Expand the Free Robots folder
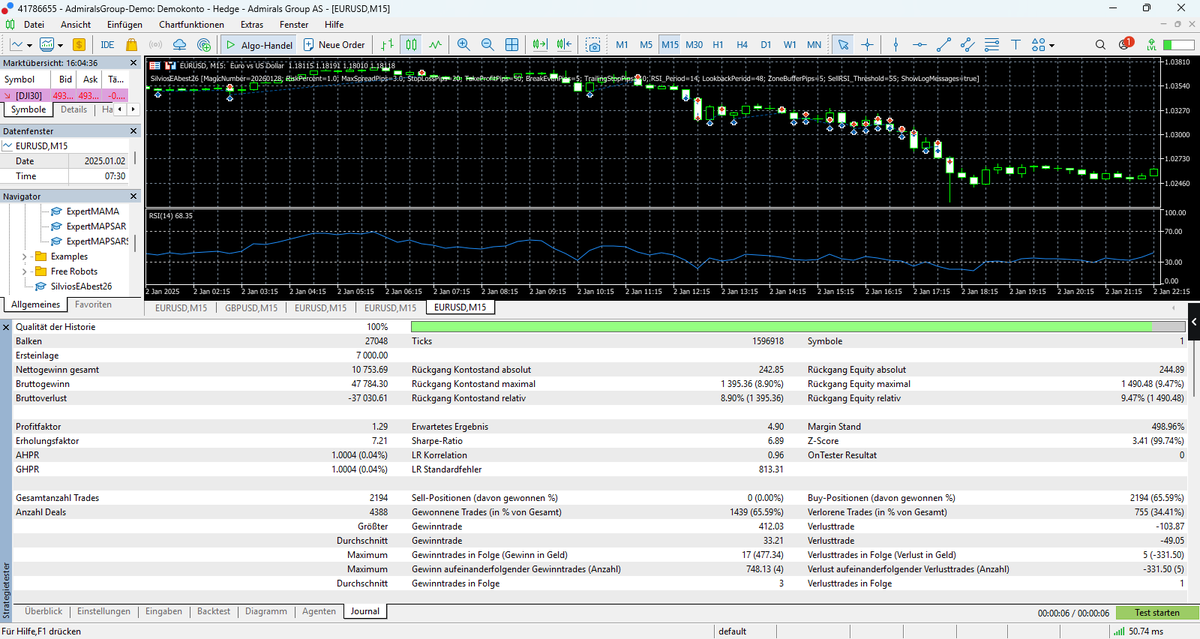Viewport: 1200px width, 639px height. pyautogui.click(x=24, y=270)
